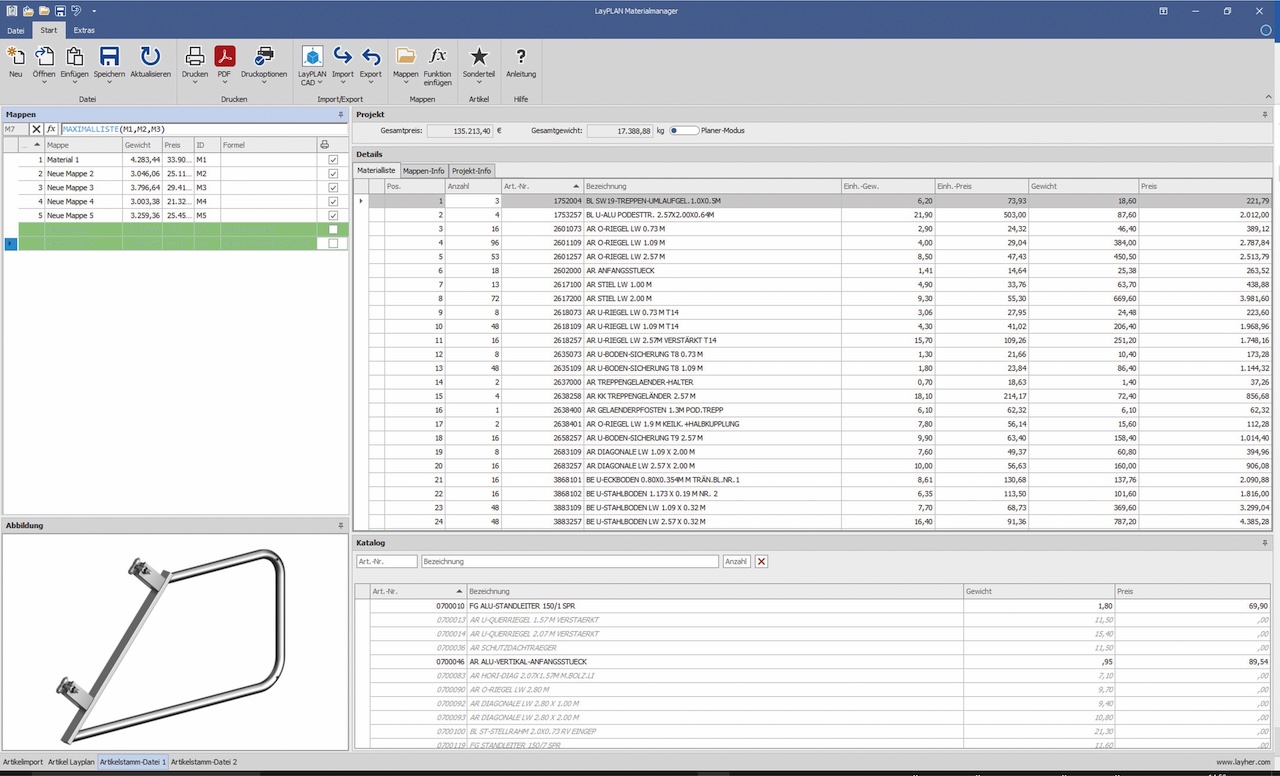This screenshot has width=1280, height=776.
Task: Clear catalog filter with red X button
Action: pos(761,562)
